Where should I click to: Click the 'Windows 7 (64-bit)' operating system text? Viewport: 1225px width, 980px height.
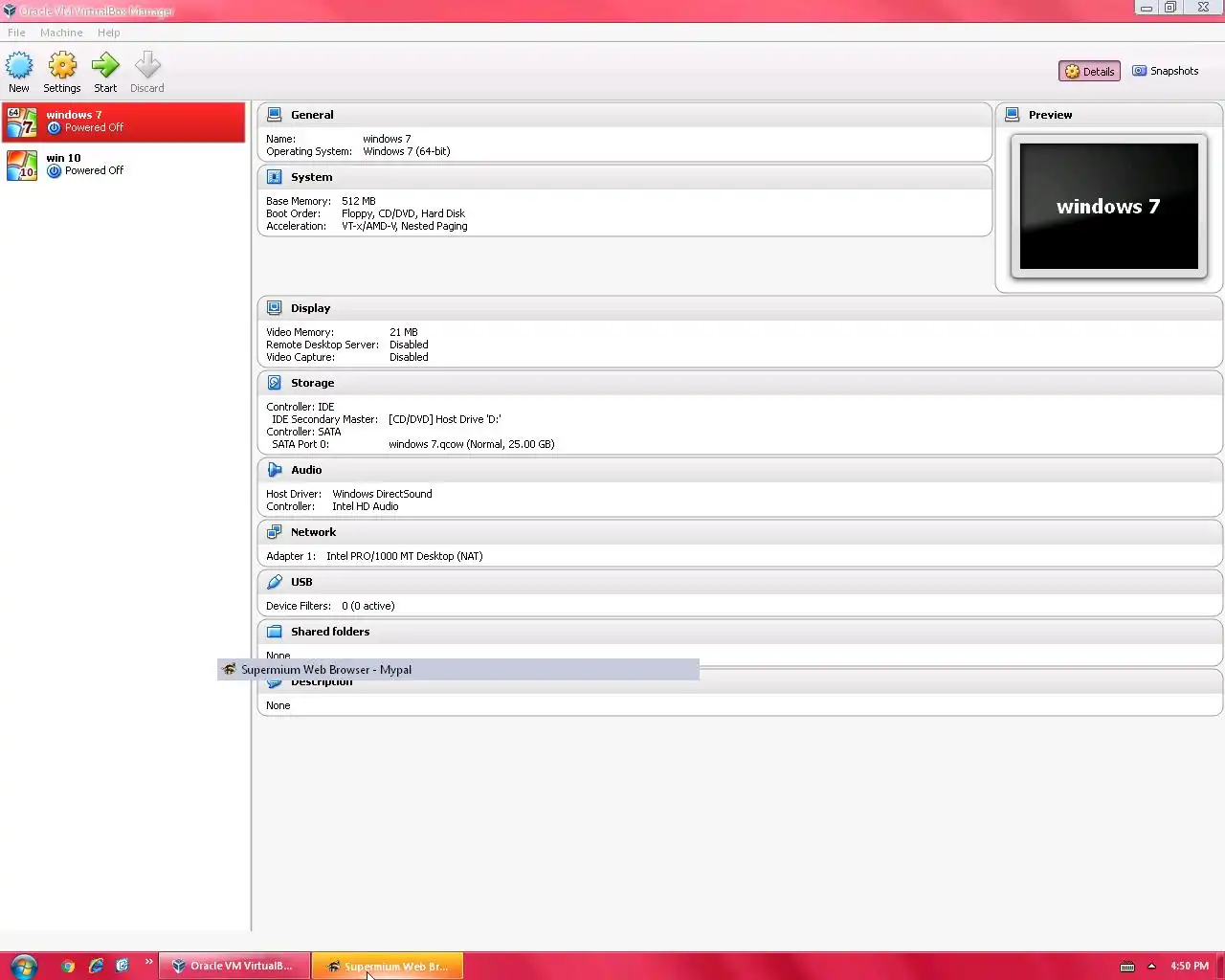pyautogui.click(x=407, y=151)
